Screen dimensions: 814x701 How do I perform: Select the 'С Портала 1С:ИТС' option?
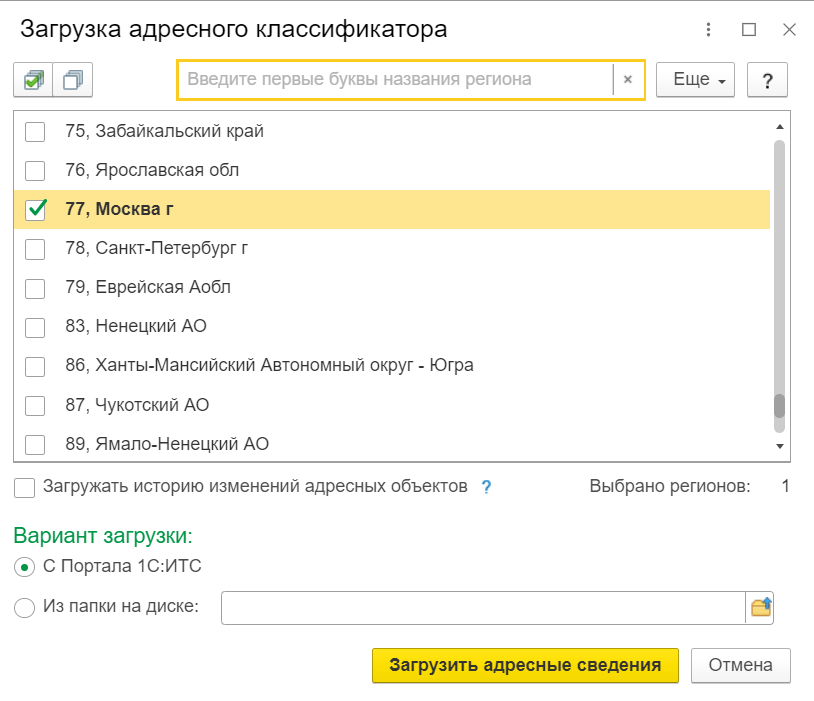[x=25, y=567]
